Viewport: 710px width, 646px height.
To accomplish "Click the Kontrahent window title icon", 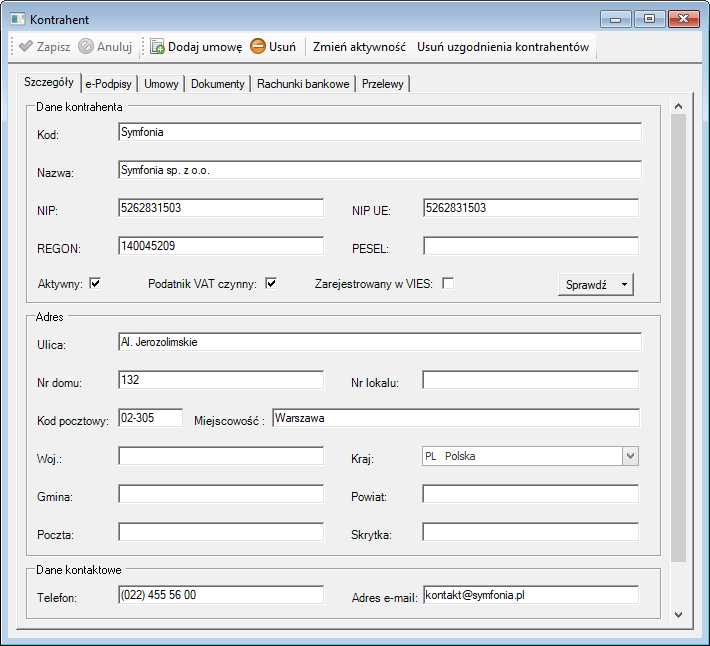I will coord(18,19).
